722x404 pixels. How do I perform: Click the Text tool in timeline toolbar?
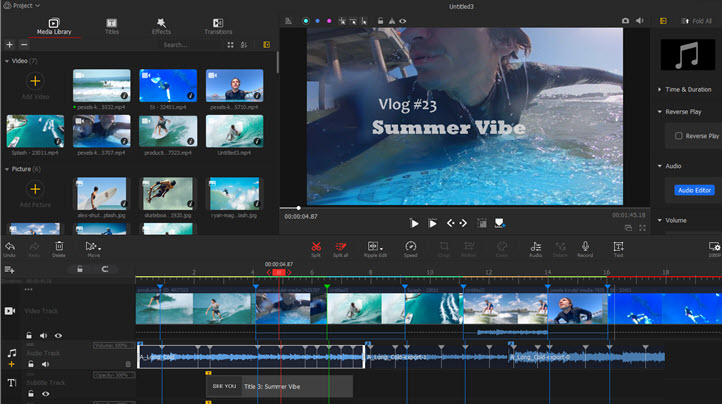[x=618, y=246]
